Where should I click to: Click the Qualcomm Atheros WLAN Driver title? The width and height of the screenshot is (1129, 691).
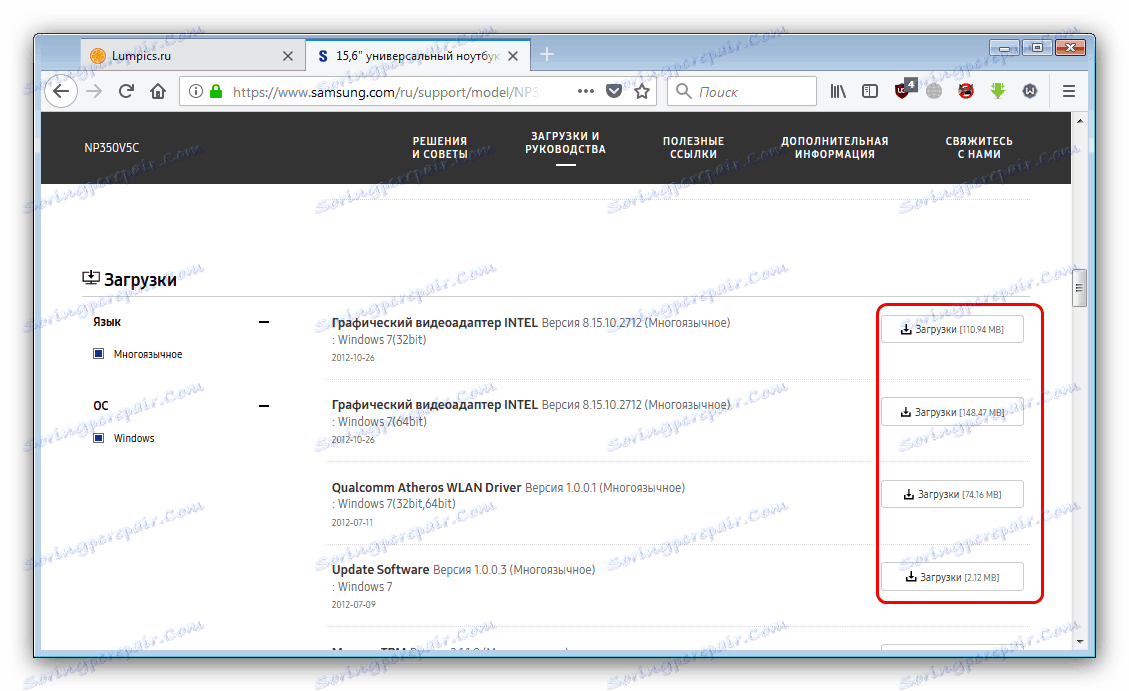click(426, 487)
